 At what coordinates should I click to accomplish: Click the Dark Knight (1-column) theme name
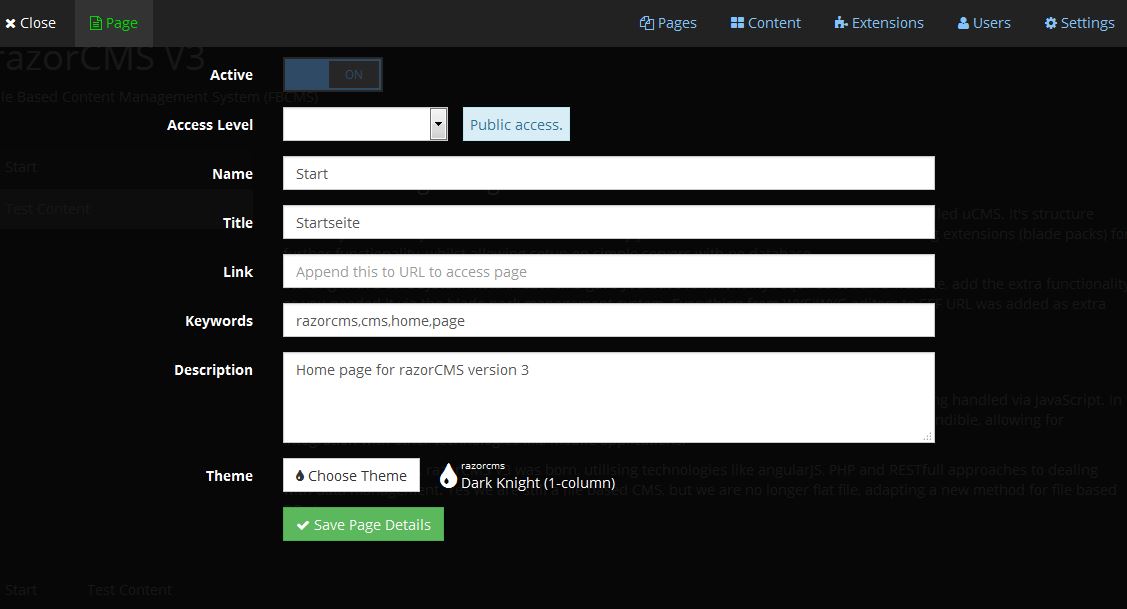538,483
